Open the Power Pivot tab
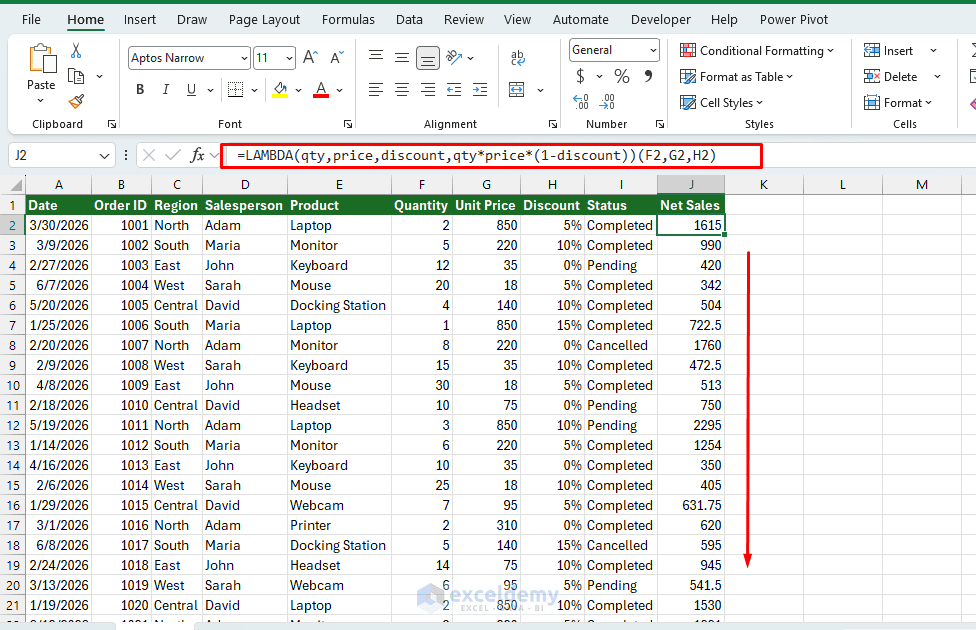The image size is (976, 630). click(794, 19)
